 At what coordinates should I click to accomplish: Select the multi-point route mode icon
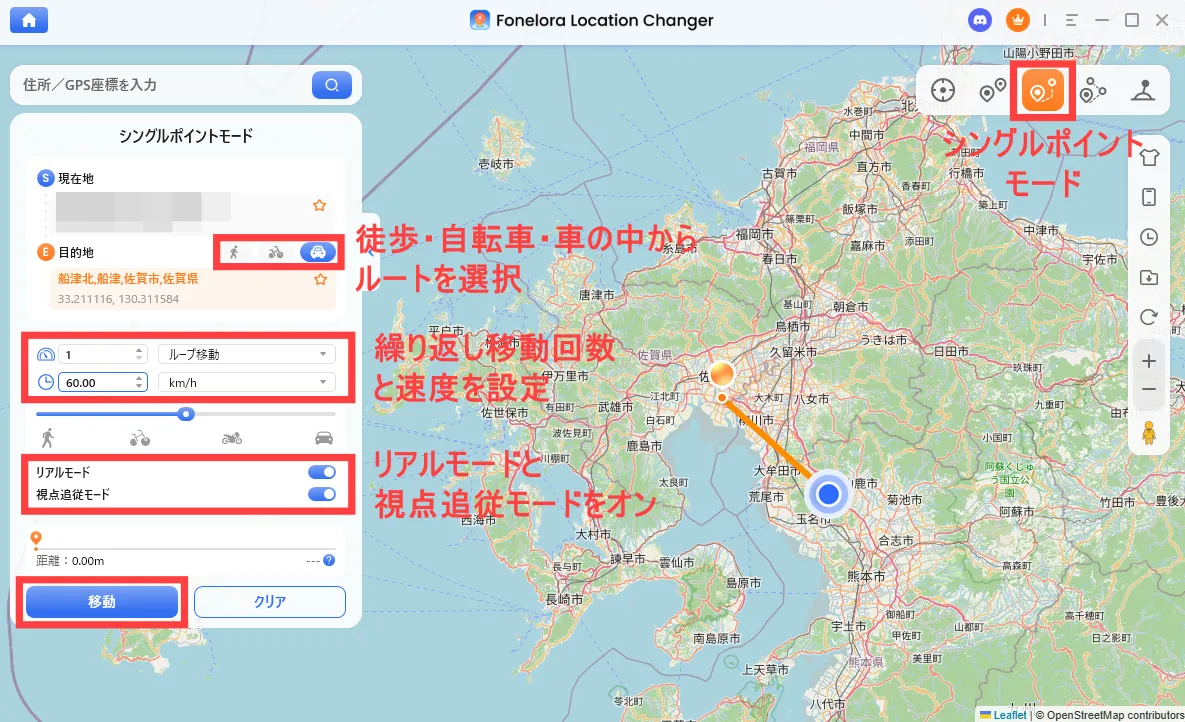coord(1093,91)
